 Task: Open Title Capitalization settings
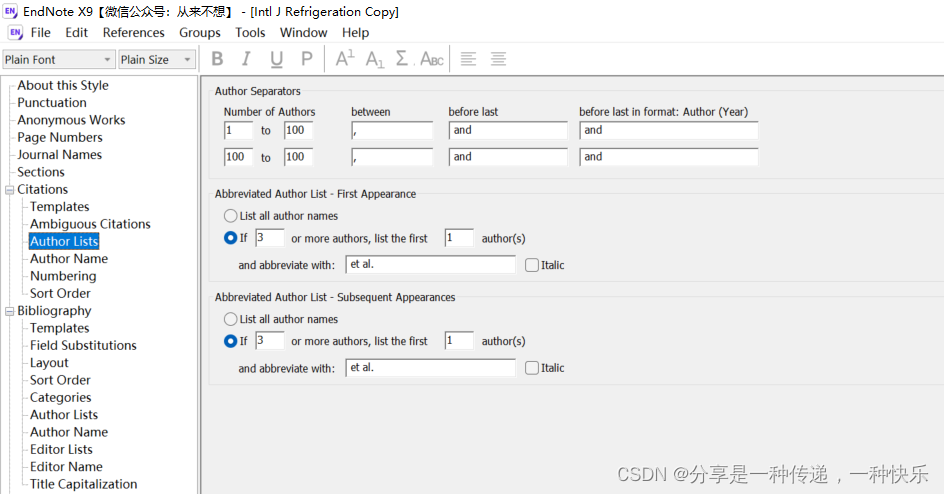pyautogui.click(x=83, y=484)
